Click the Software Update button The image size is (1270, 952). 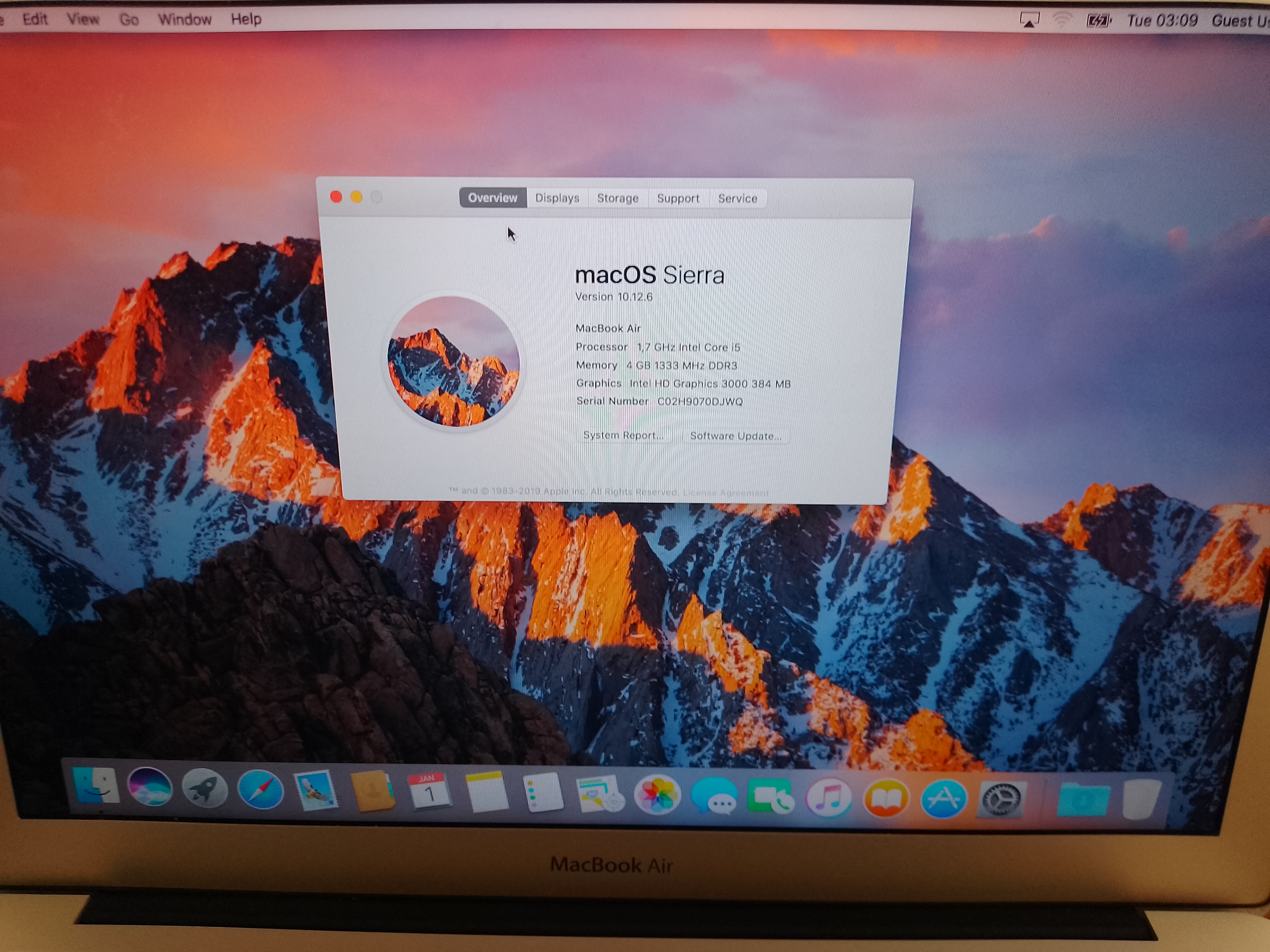click(735, 436)
